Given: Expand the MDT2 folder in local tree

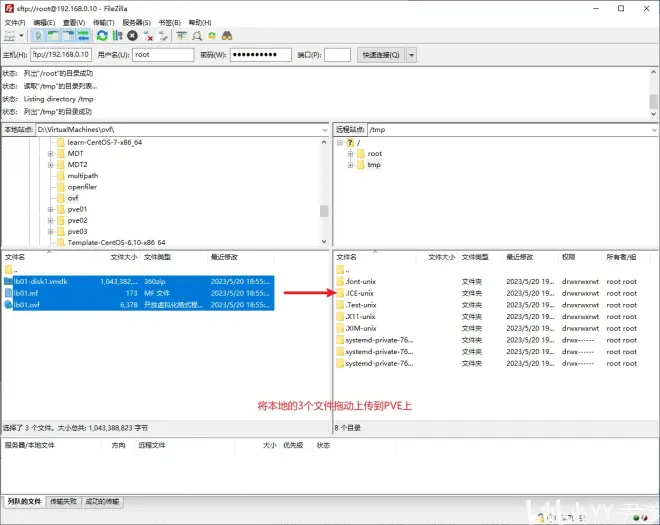Looking at the screenshot, I should (51, 165).
